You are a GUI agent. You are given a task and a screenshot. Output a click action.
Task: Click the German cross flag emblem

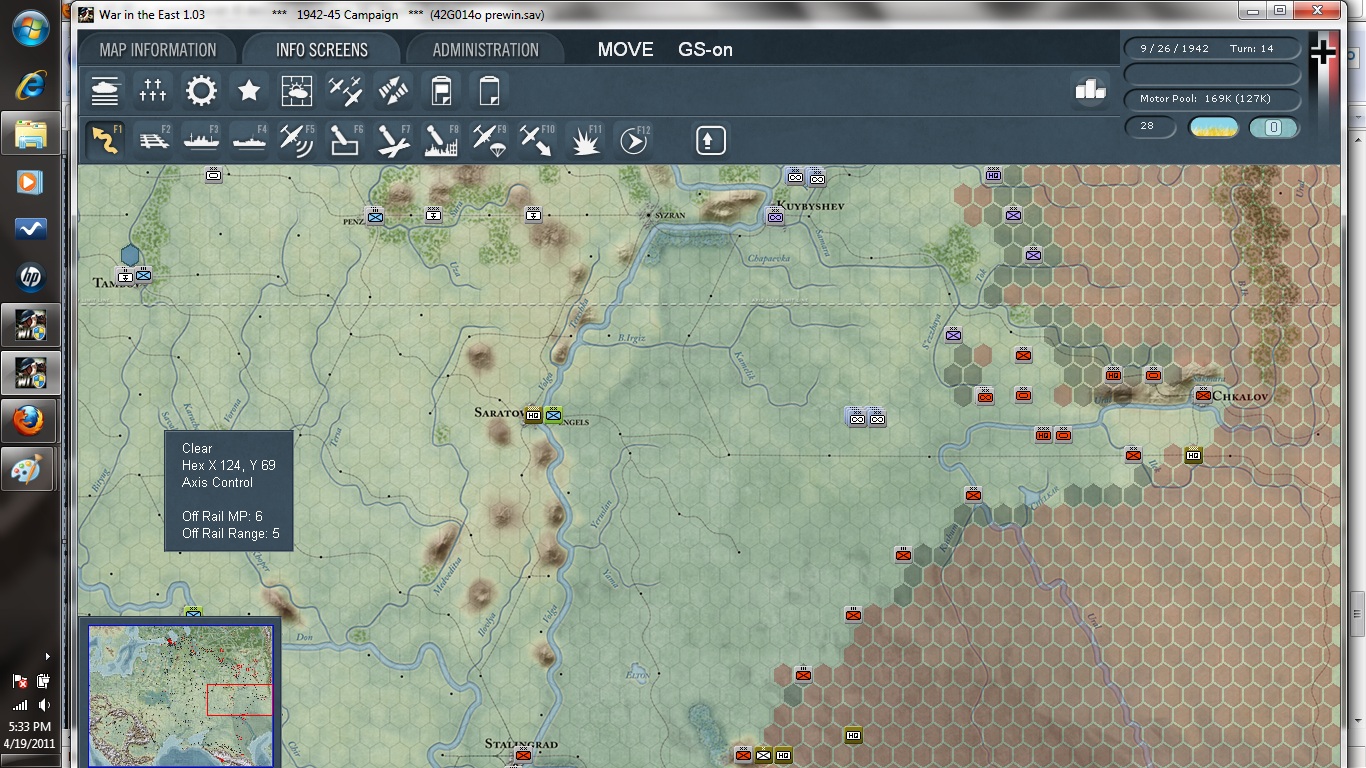point(1323,52)
